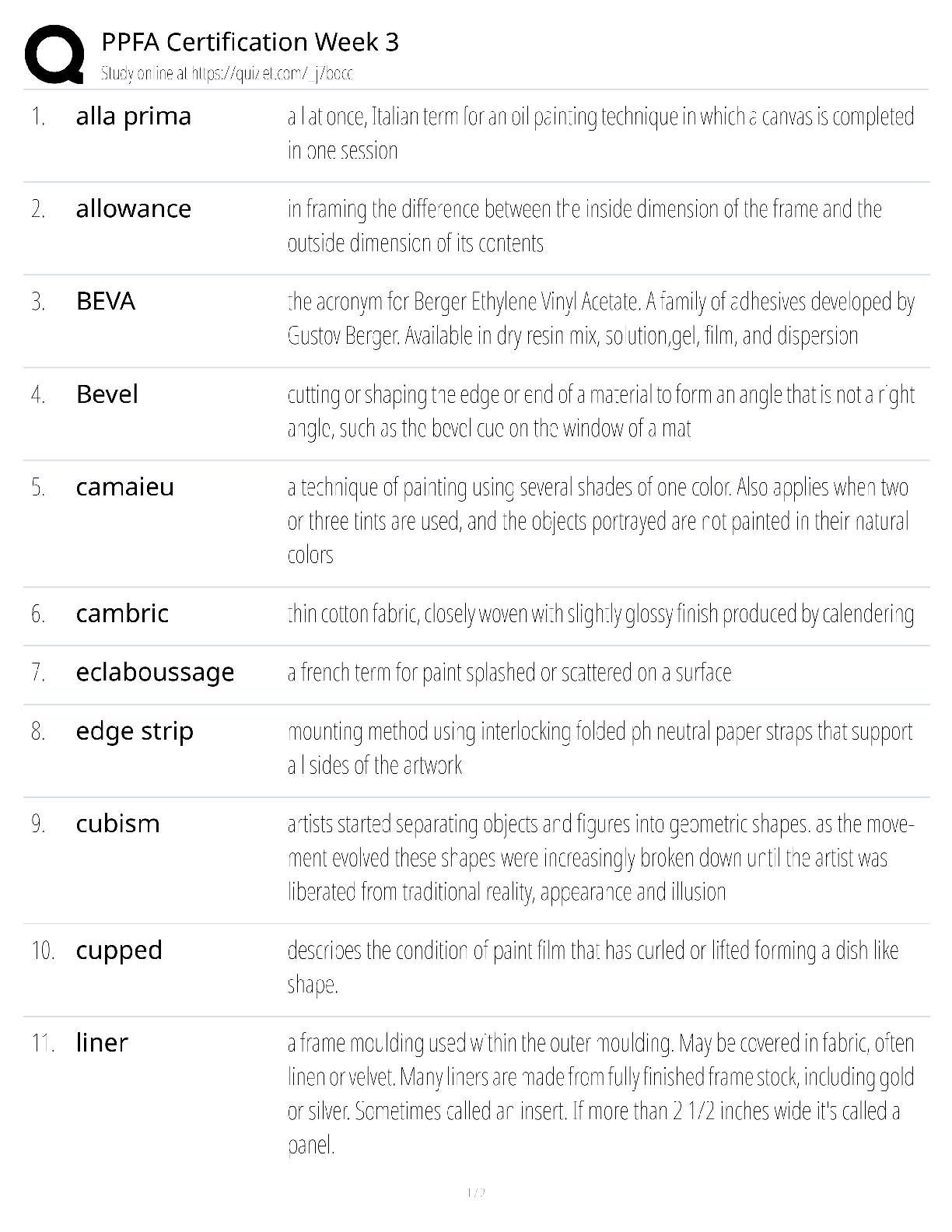The image size is (952, 1232).
Task: Click the Quizlet Q logo icon
Action: point(54,54)
